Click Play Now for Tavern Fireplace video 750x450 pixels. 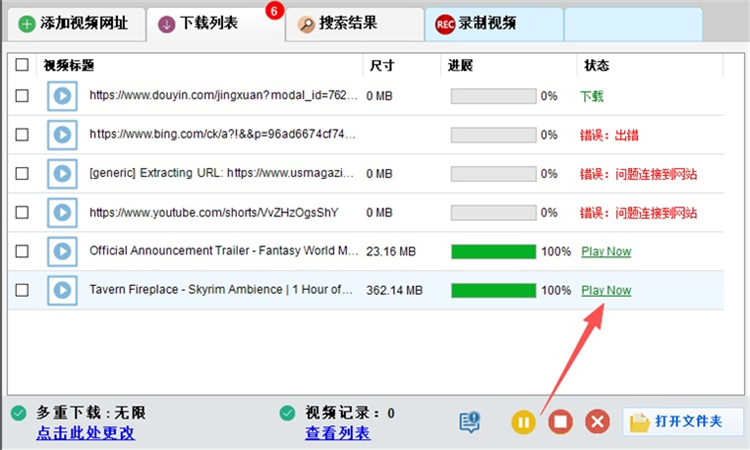click(606, 290)
